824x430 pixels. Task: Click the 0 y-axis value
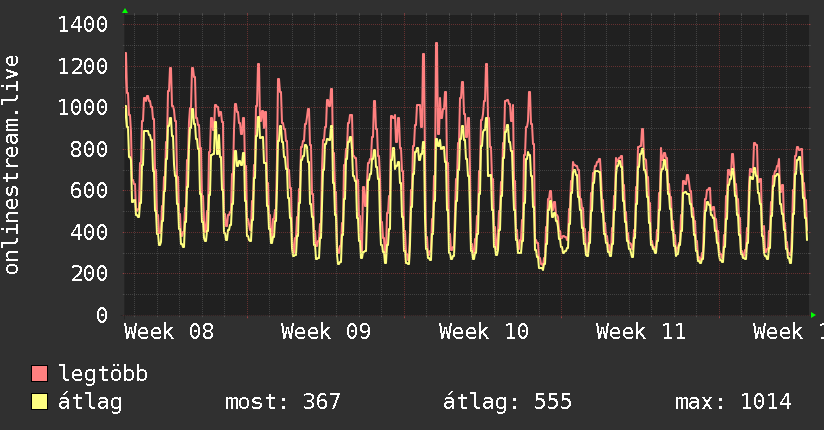tap(102, 315)
